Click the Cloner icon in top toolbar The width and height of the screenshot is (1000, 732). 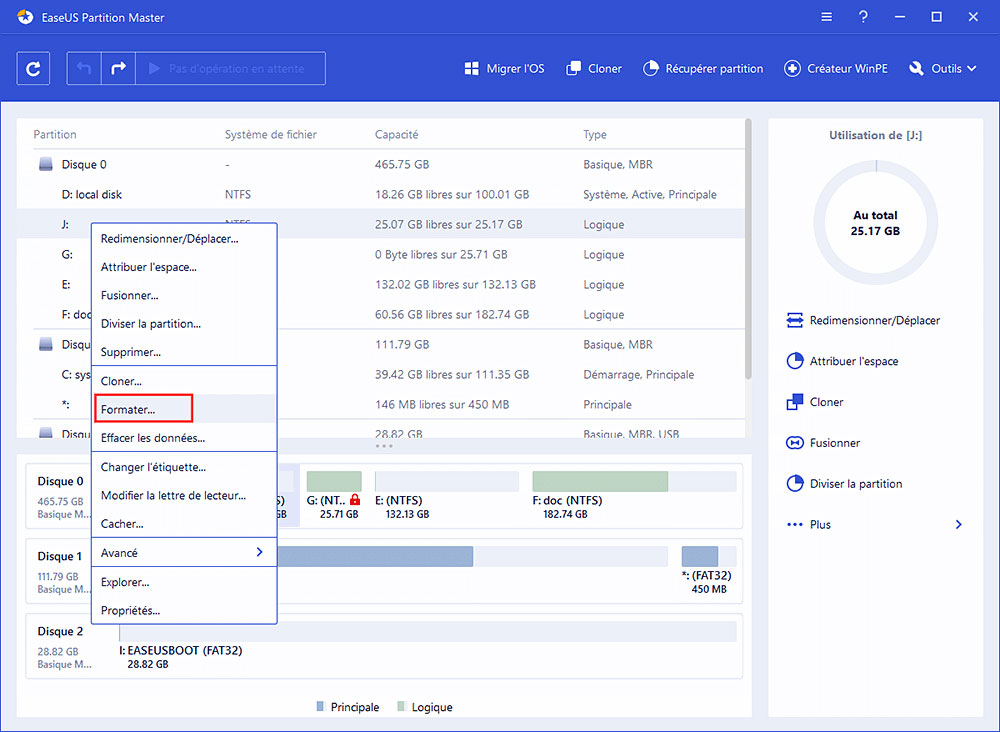point(573,68)
